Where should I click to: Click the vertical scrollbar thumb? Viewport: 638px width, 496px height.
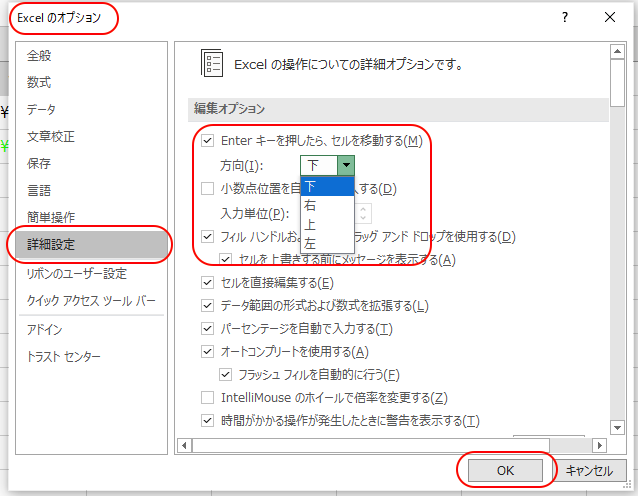(x=617, y=83)
